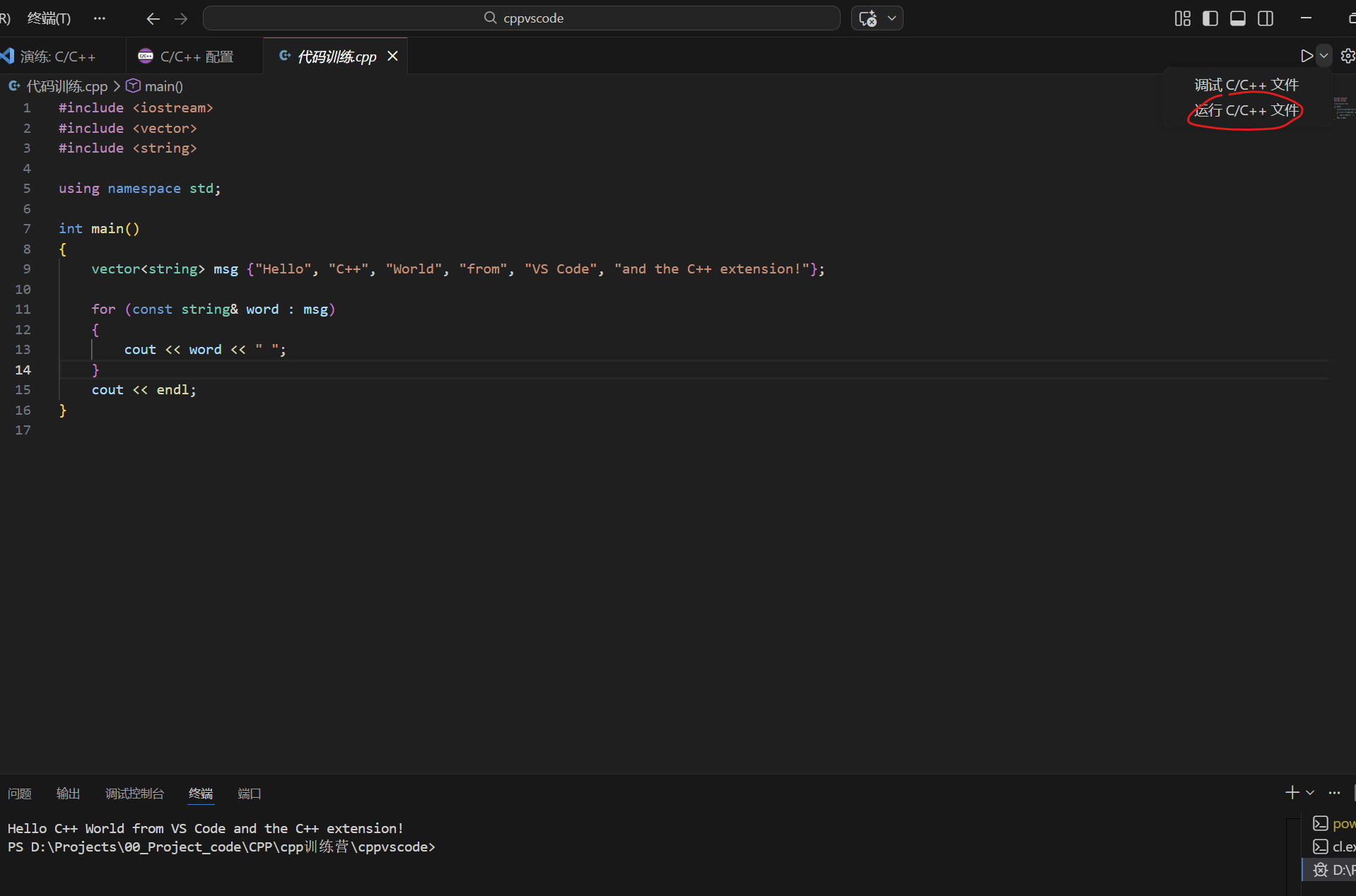Click the #include <iostream> line
Screen dimensions: 1356x896
pyautogui.click(x=136, y=107)
